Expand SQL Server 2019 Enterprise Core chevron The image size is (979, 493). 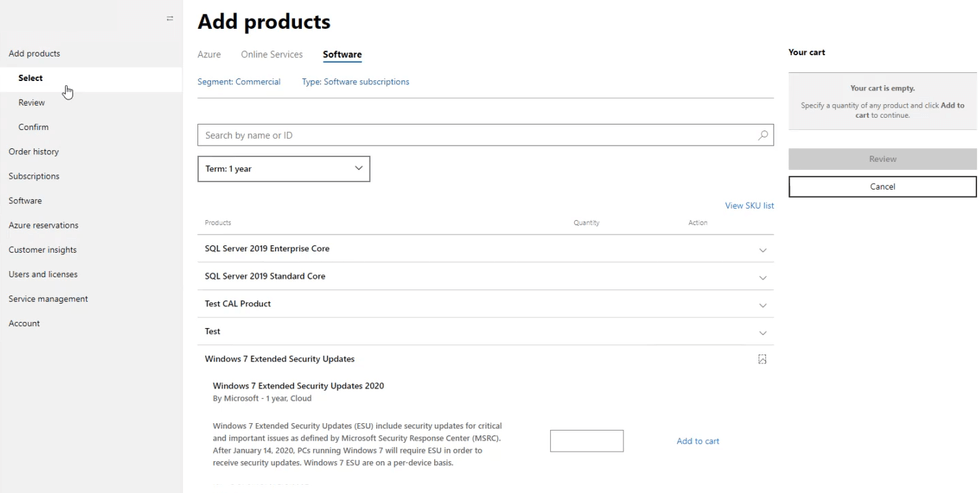pyautogui.click(x=762, y=250)
